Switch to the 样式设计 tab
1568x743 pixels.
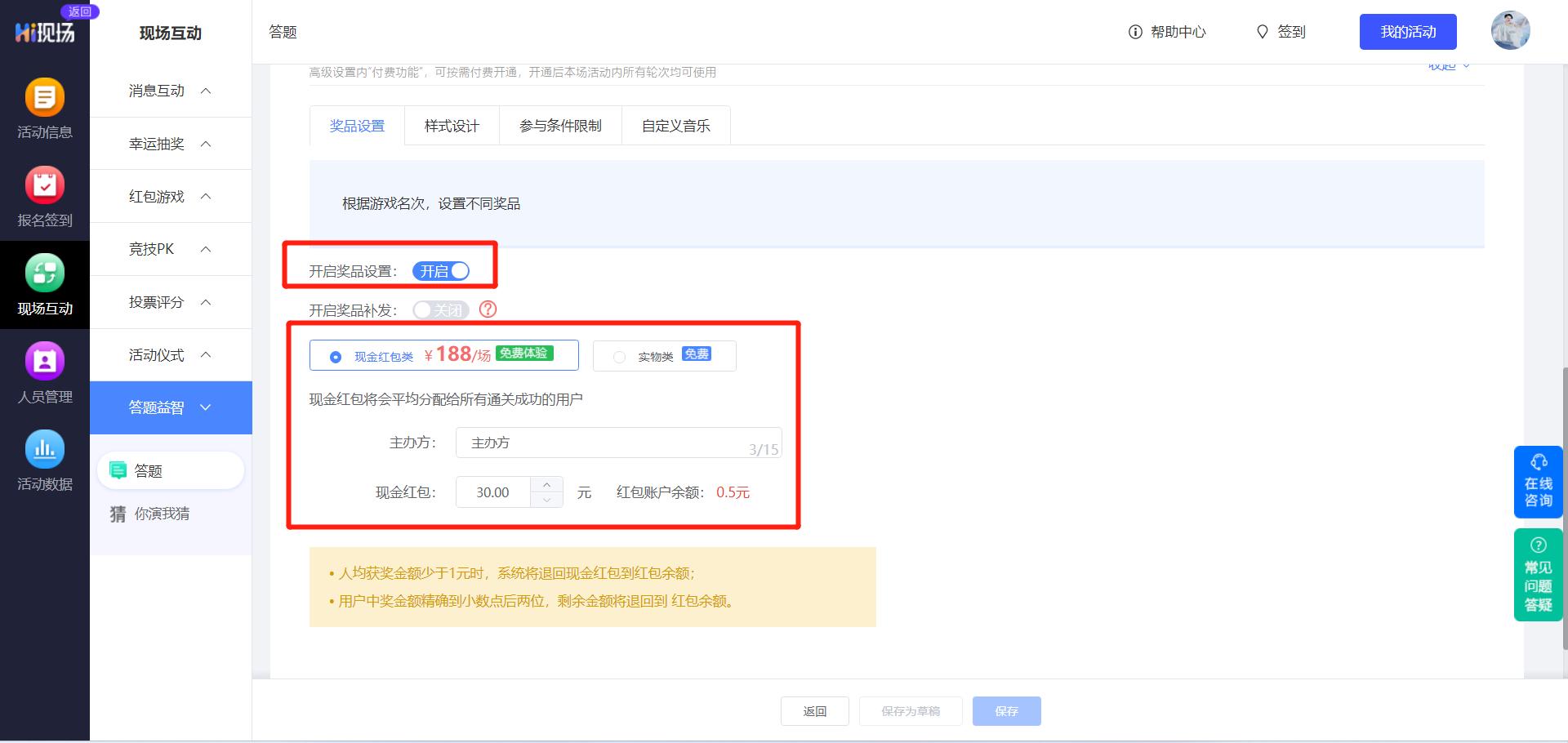[x=452, y=125]
